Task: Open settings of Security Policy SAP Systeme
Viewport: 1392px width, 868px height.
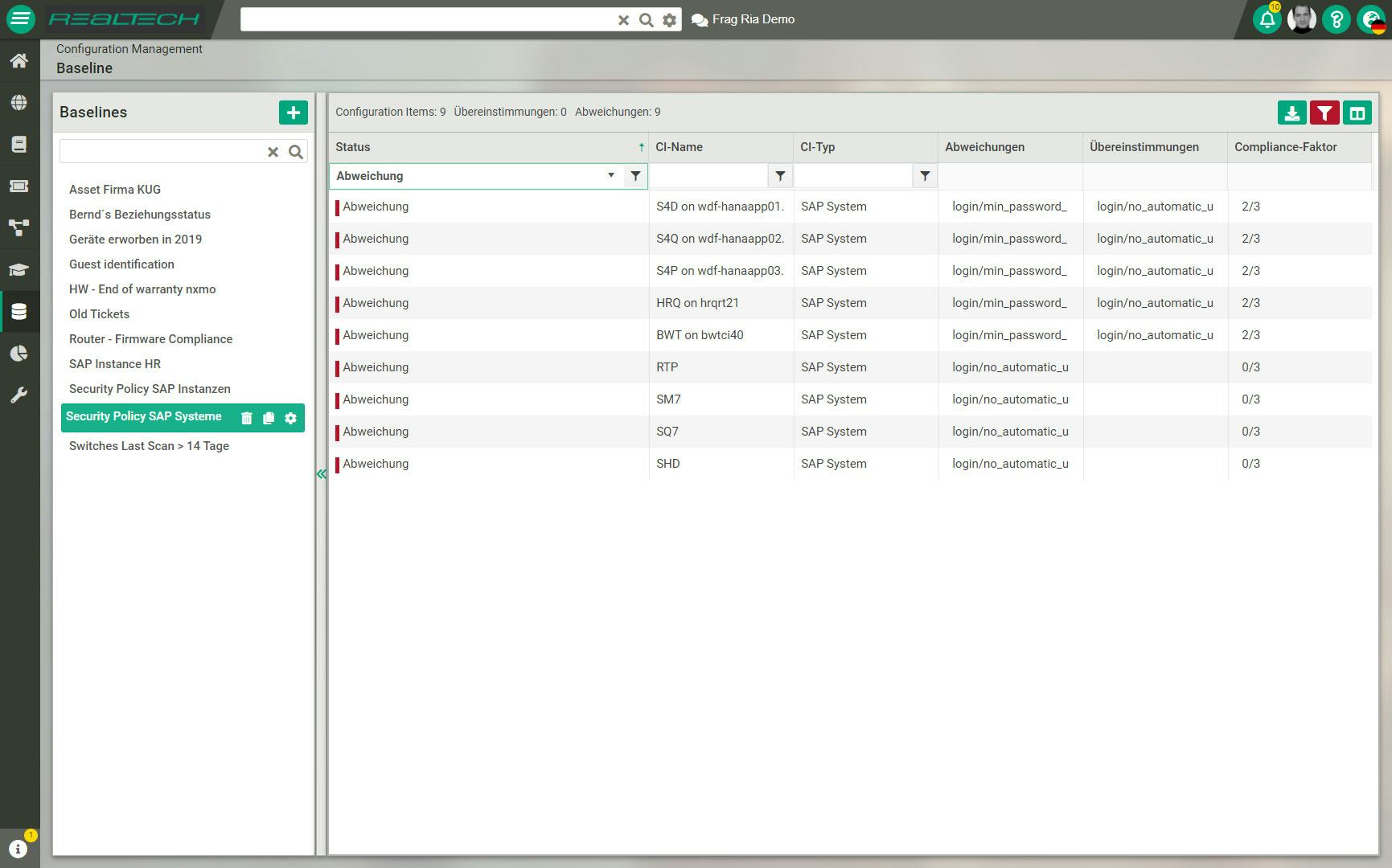Action: point(291,418)
